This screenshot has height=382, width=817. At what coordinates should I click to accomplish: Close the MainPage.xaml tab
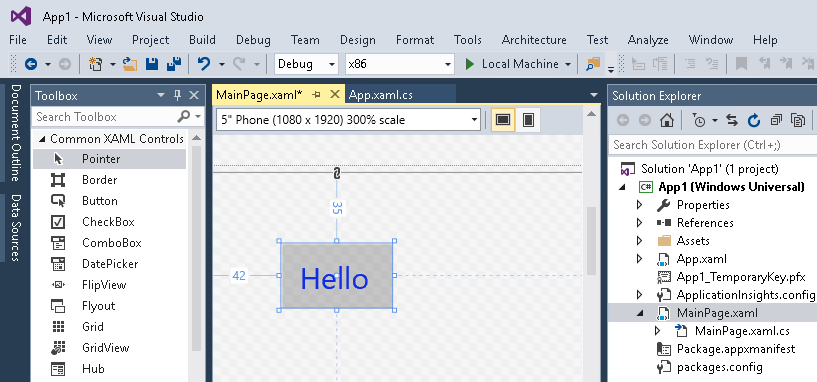(x=335, y=94)
